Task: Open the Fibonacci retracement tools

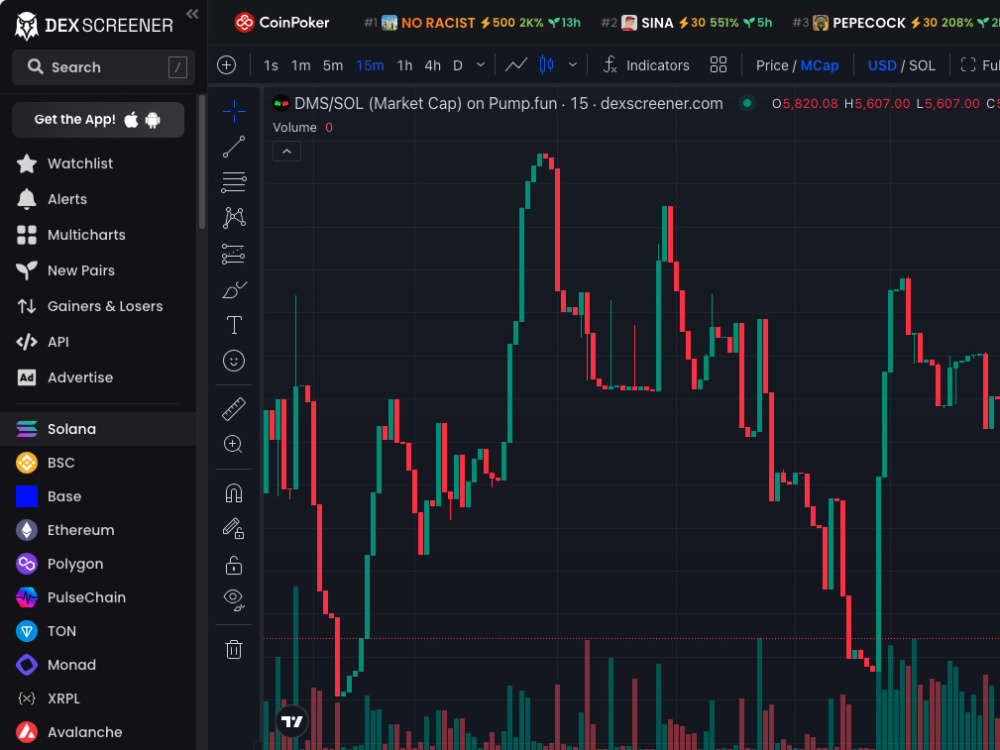Action: coord(234,182)
